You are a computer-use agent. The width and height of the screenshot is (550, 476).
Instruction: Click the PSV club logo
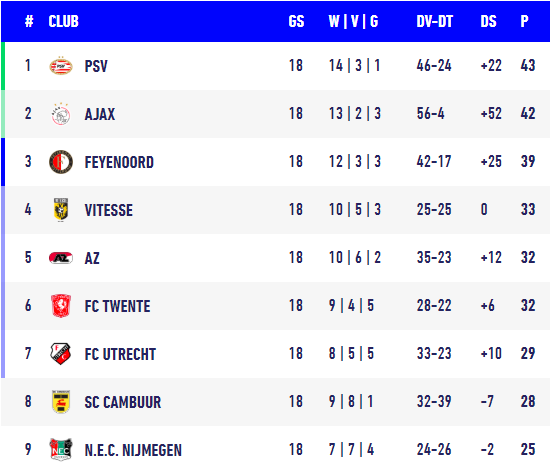click(x=61, y=66)
